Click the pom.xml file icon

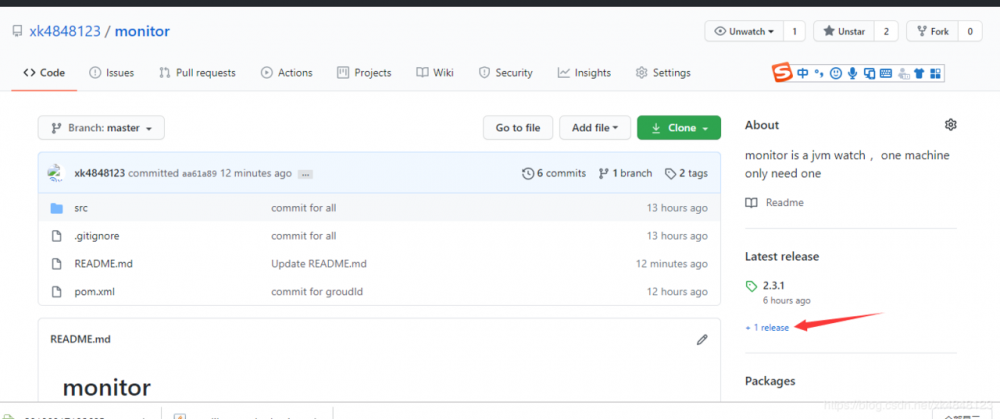pos(57,291)
